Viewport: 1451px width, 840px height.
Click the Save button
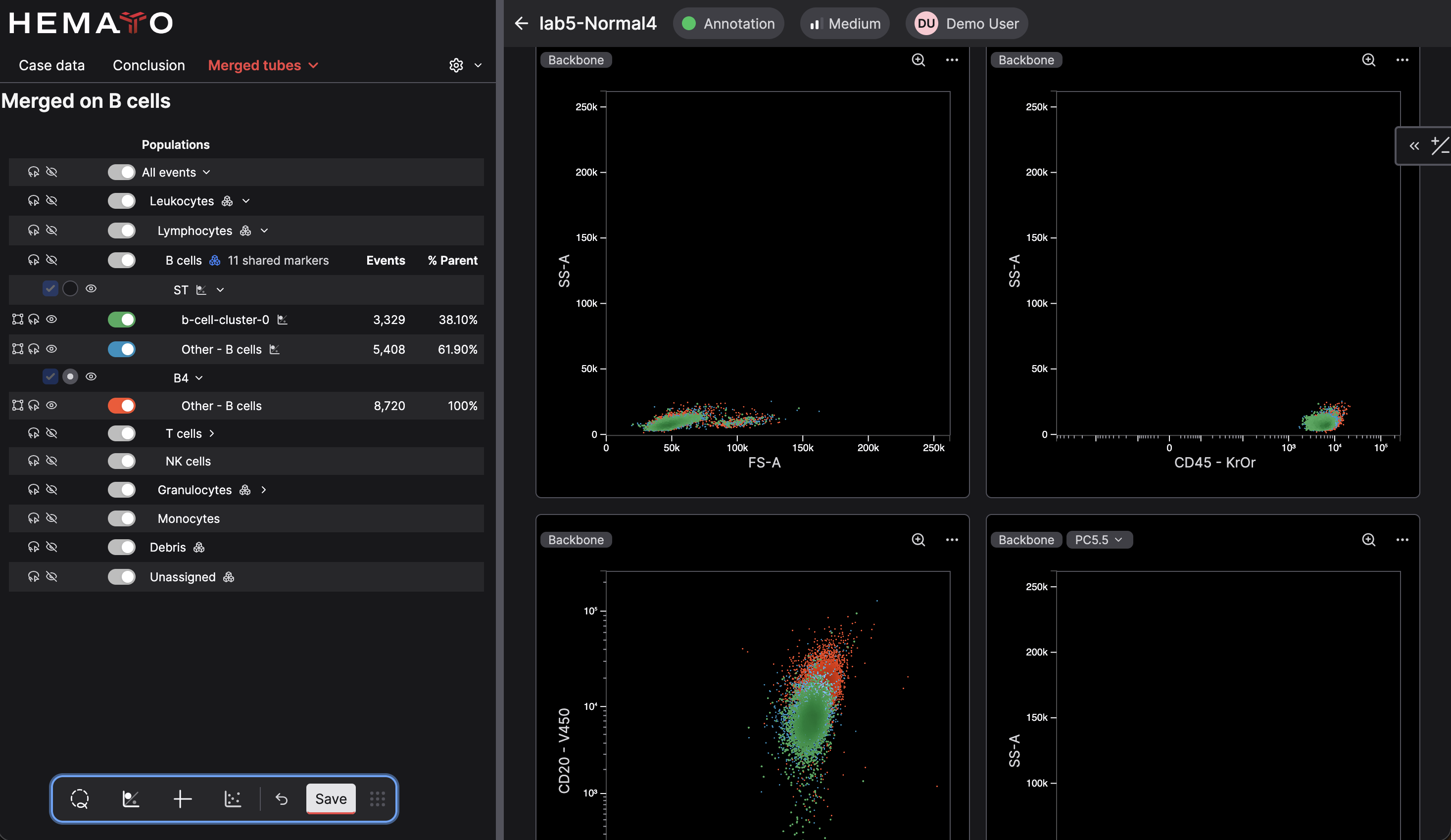click(331, 798)
